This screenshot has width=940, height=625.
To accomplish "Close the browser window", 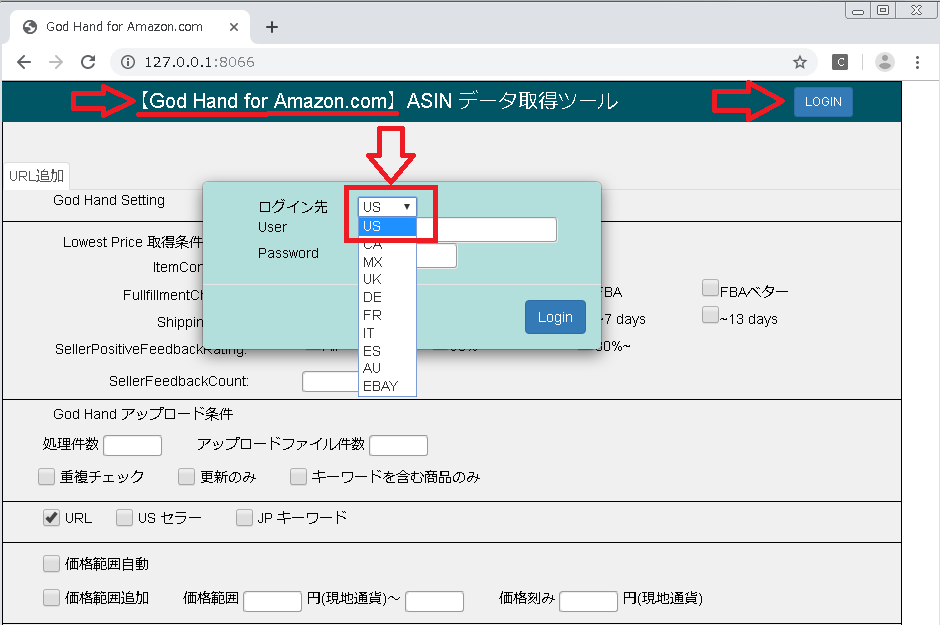I will [916, 10].
